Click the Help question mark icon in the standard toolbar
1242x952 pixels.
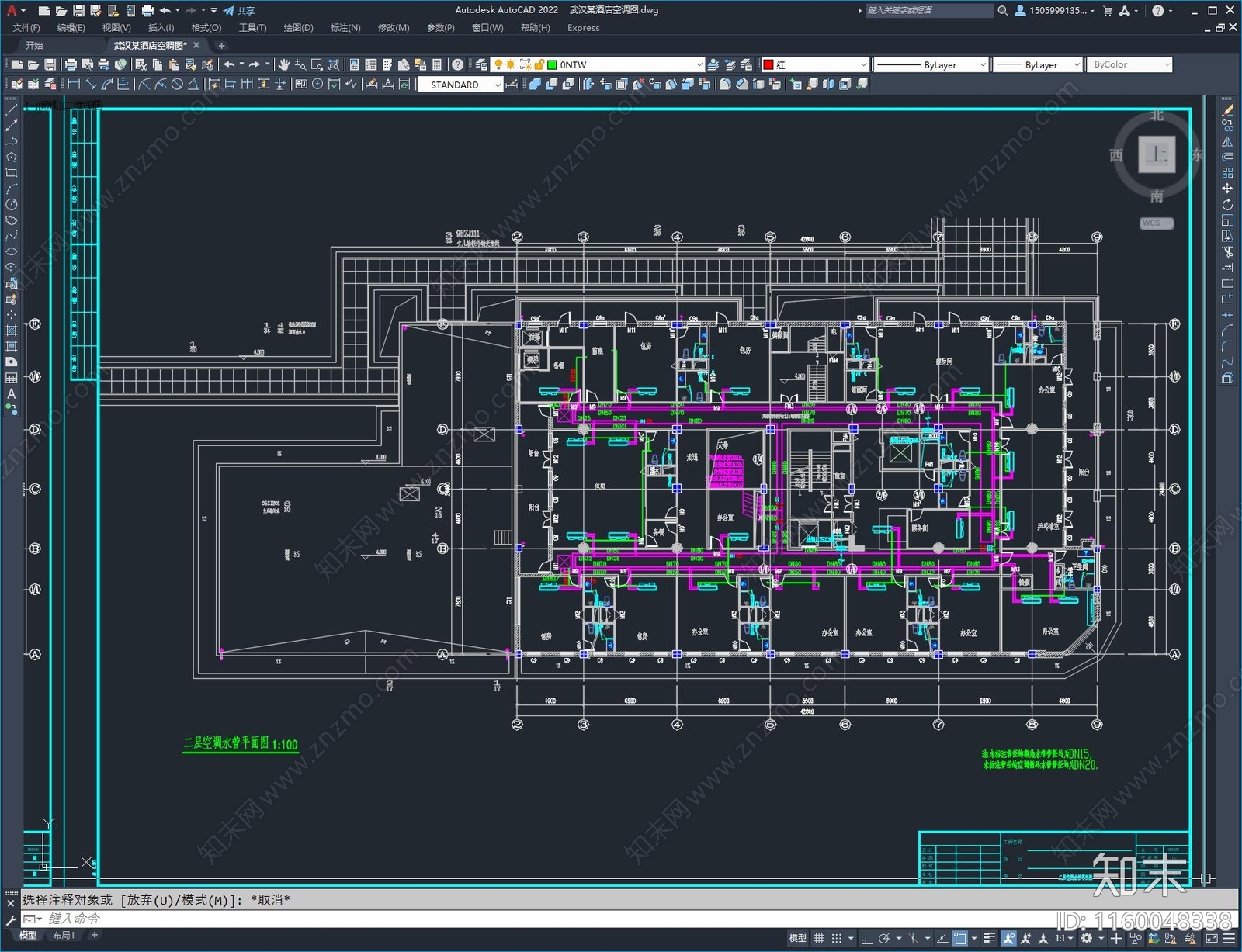coord(458,64)
